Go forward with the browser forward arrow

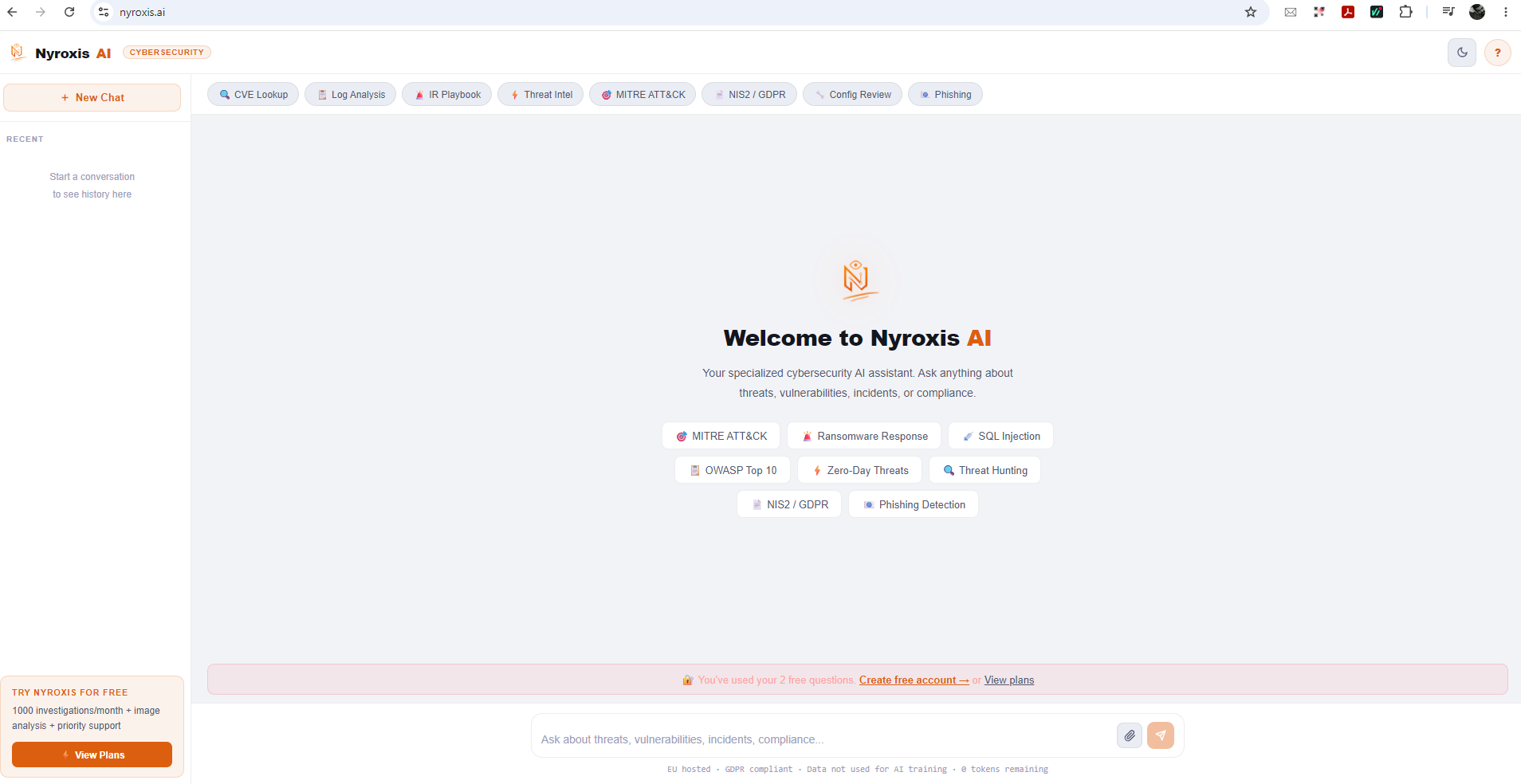41,12
